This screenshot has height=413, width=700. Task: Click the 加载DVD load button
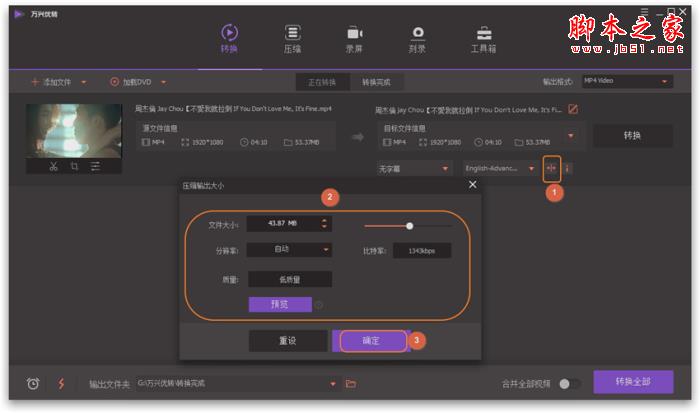coord(131,82)
